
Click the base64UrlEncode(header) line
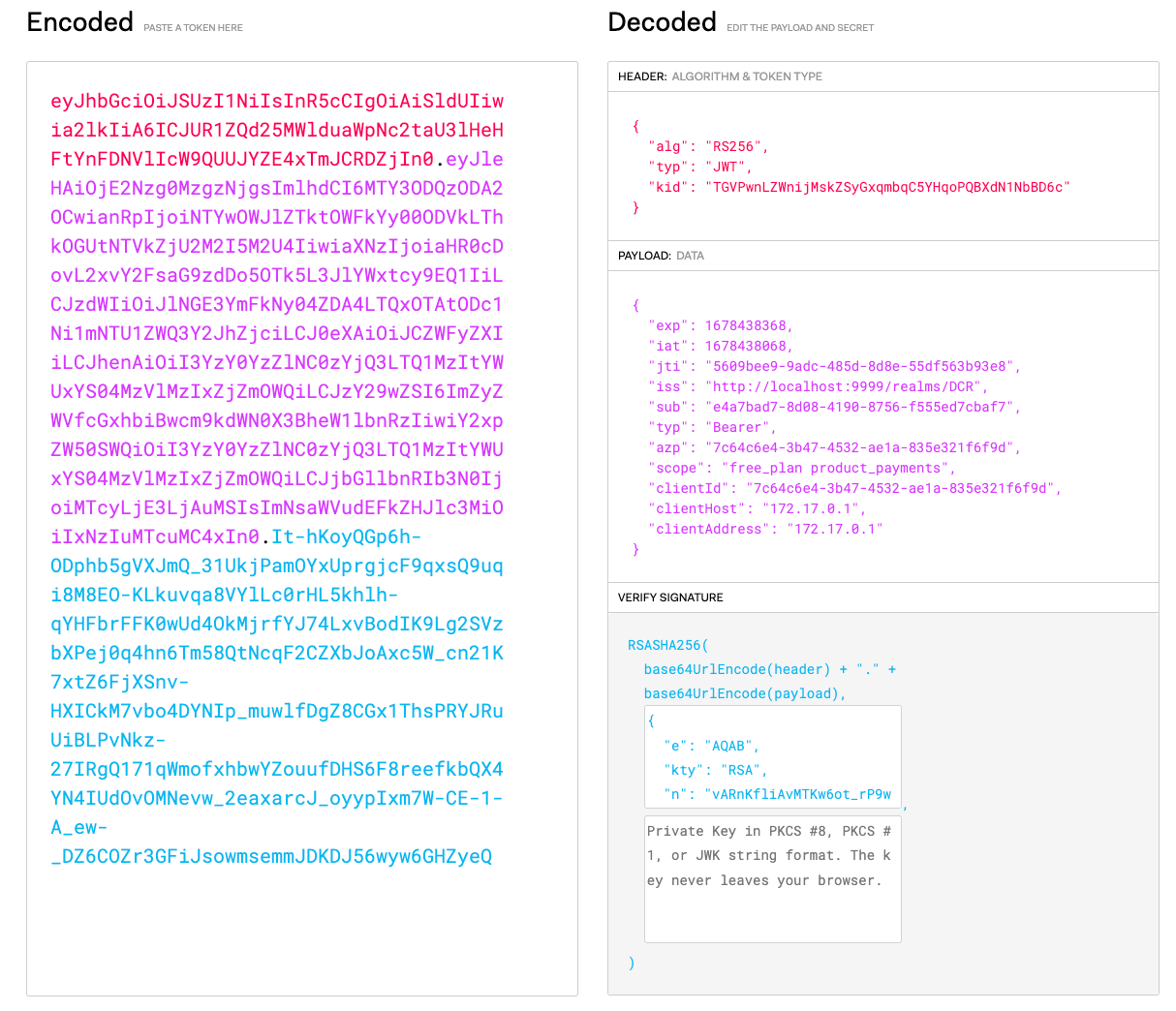[x=770, y=670]
